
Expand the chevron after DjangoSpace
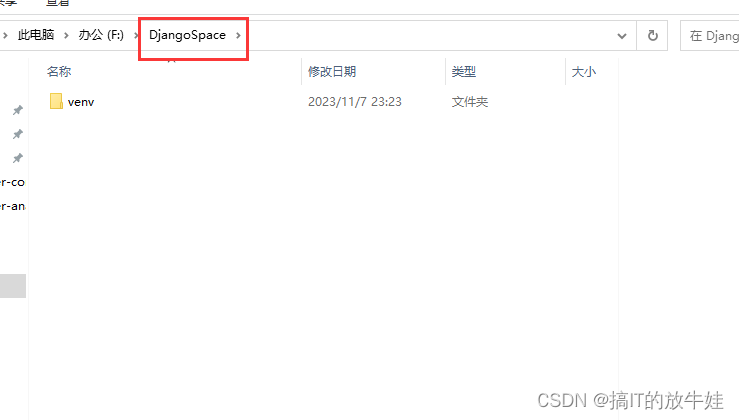[x=238, y=35]
